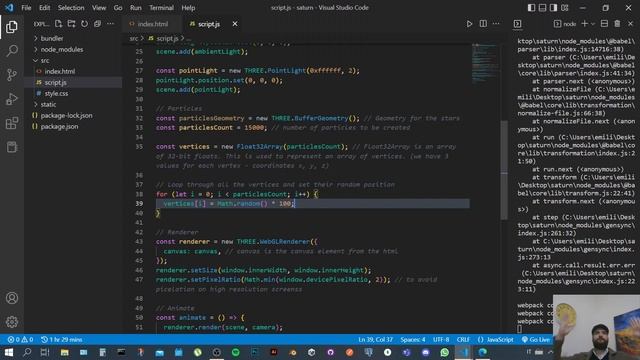Click the CRLF line ending status item
Viewport: 640px width, 360px height.
pyautogui.click(x=463, y=340)
